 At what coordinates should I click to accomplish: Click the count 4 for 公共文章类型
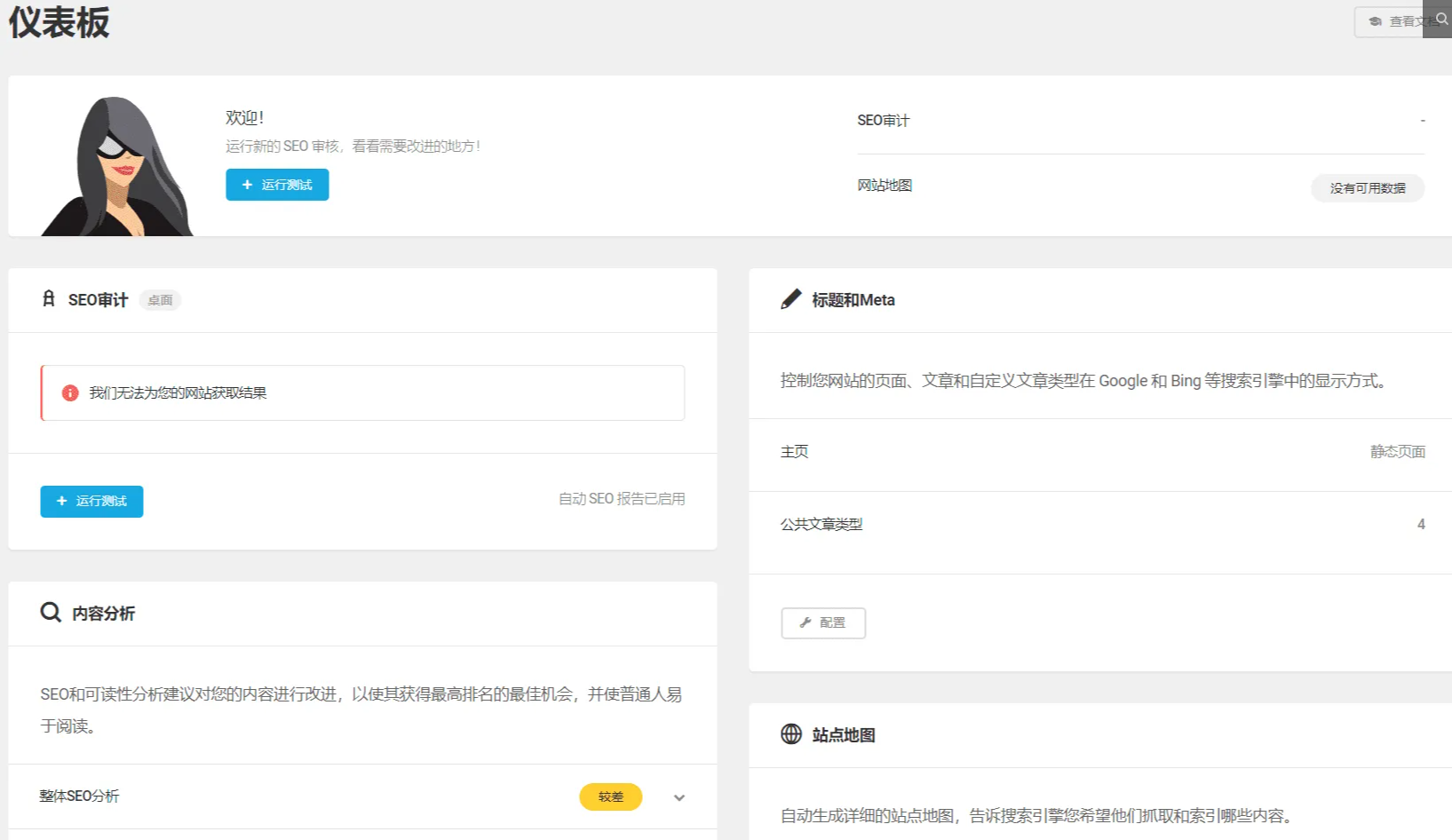click(1421, 525)
